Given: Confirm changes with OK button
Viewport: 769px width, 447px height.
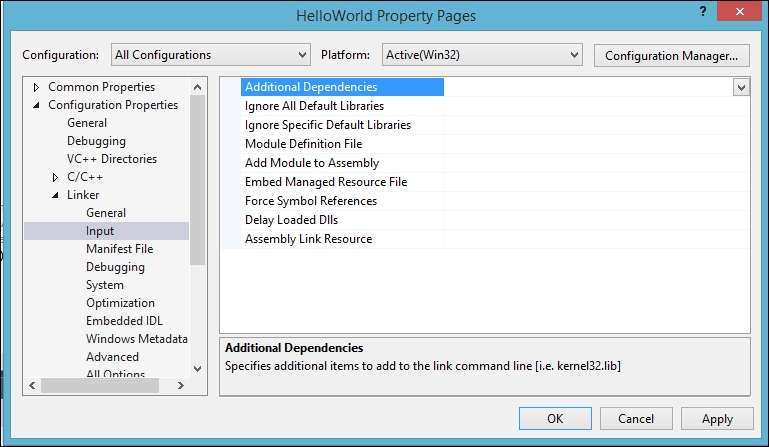Looking at the screenshot, I should point(555,419).
